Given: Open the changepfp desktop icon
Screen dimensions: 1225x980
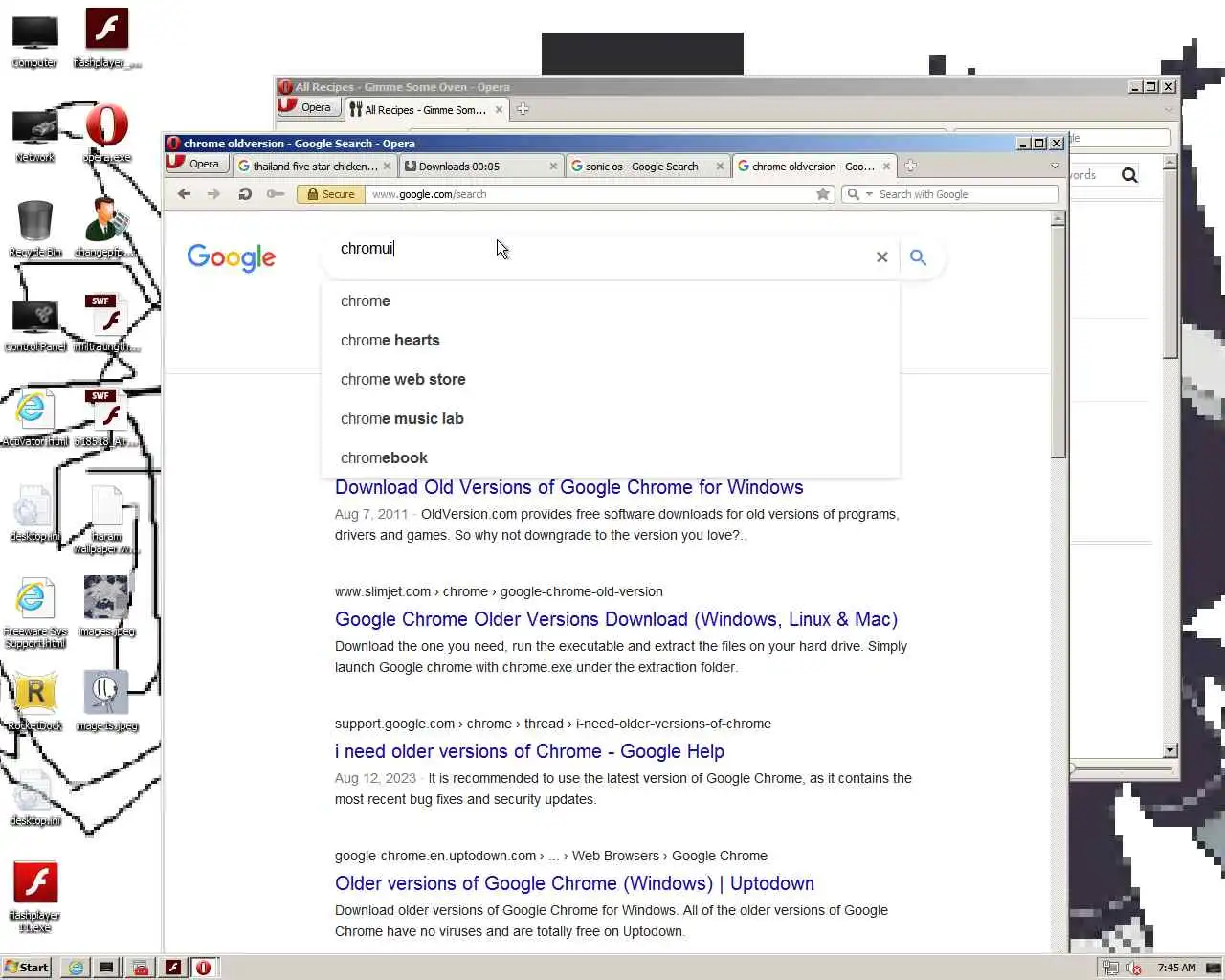Looking at the screenshot, I should (107, 227).
